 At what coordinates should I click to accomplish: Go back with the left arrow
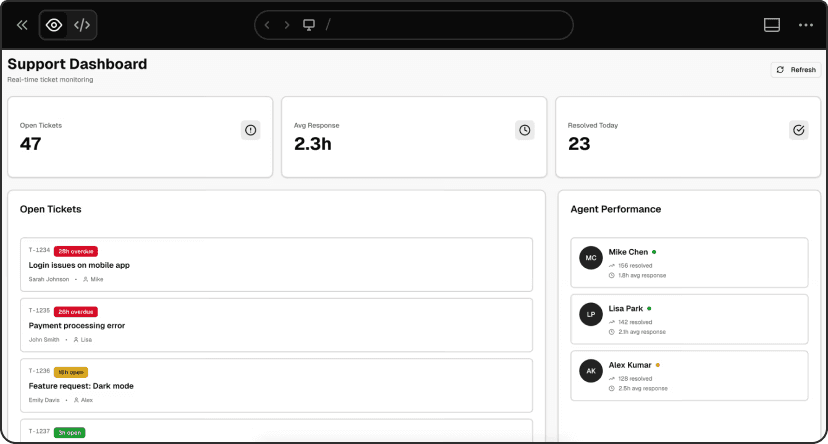(x=267, y=25)
